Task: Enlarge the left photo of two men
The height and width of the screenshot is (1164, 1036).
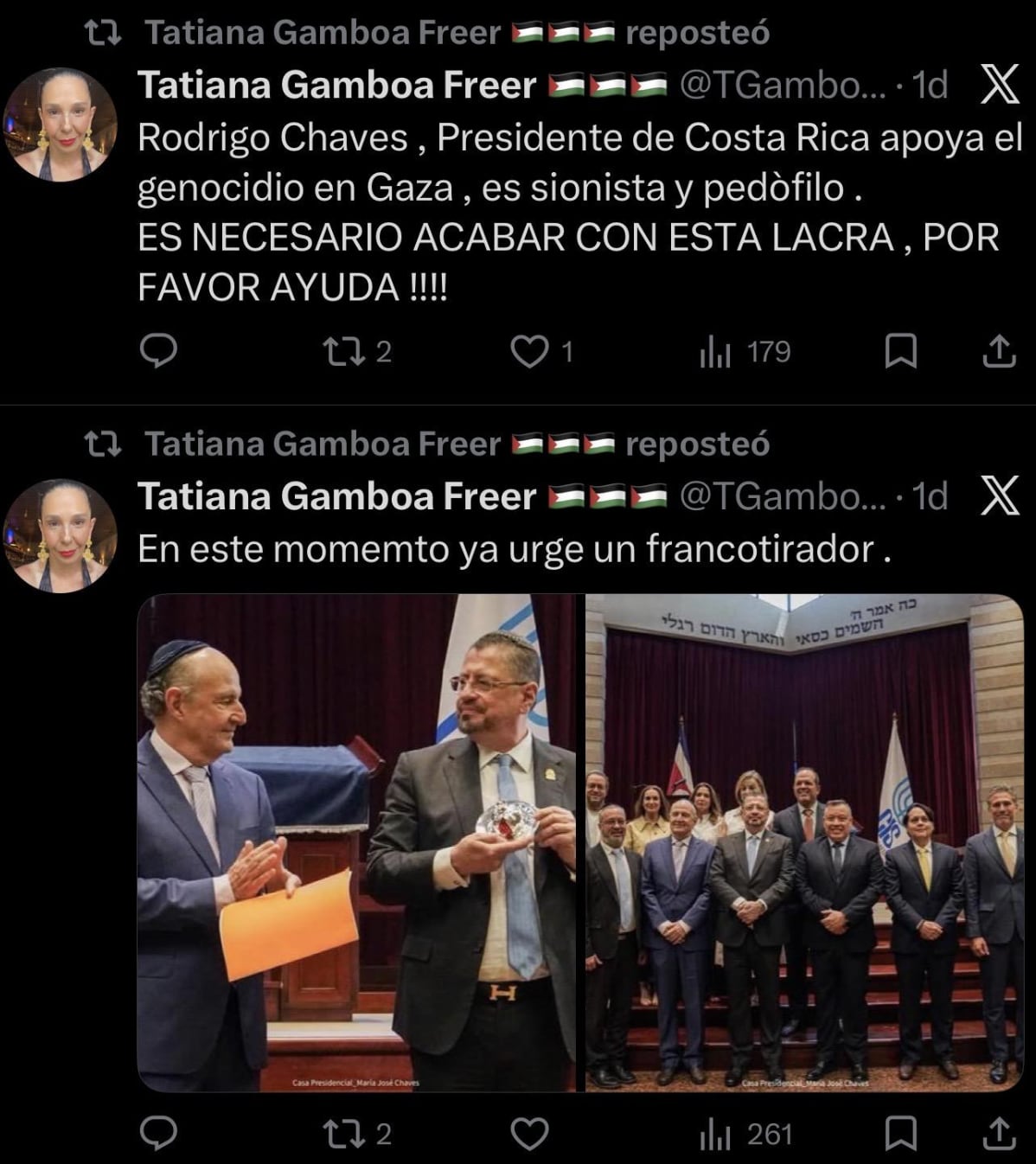Action: (x=356, y=843)
